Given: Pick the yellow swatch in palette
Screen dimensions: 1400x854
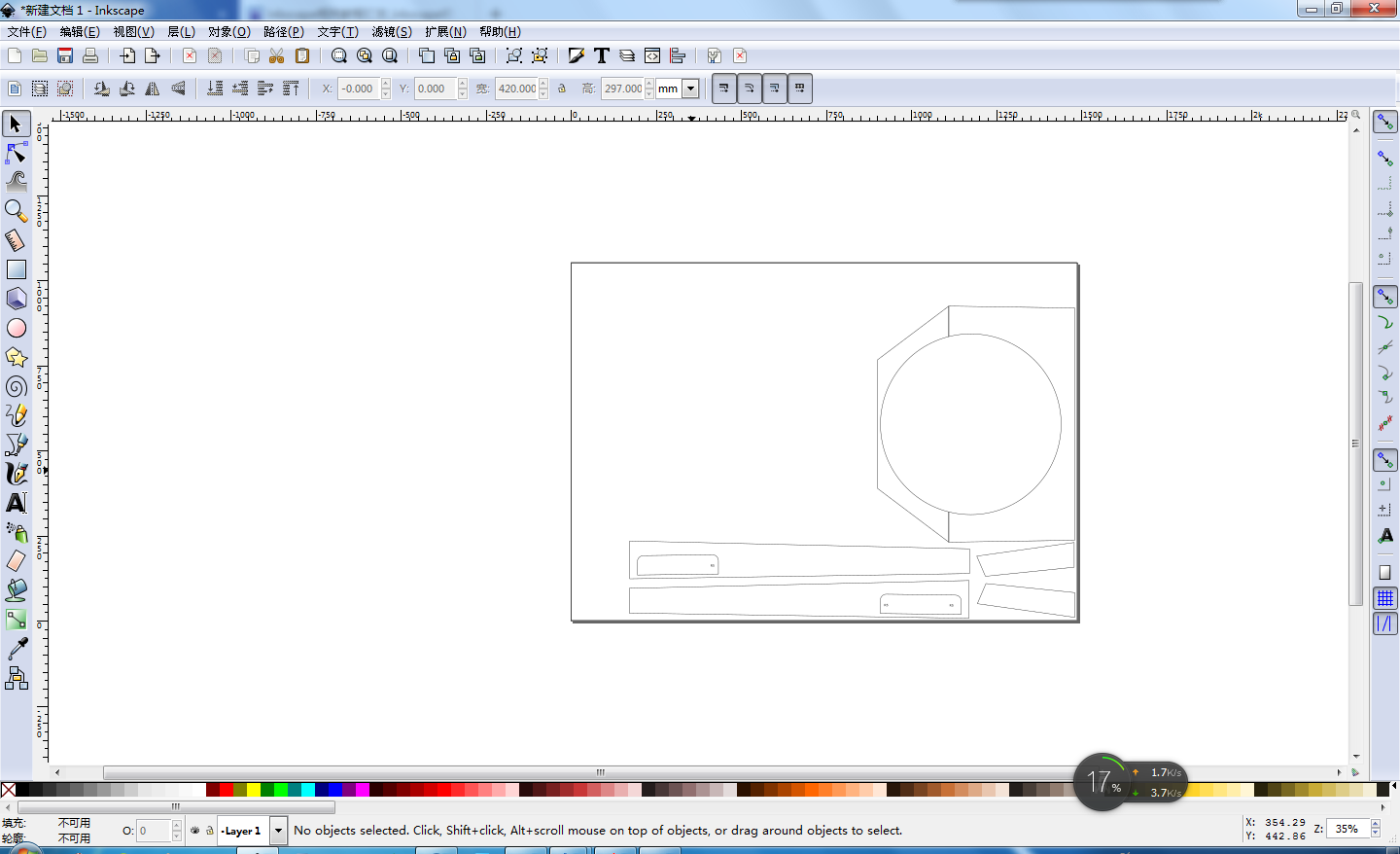Looking at the screenshot, I should tap(254, 790).
